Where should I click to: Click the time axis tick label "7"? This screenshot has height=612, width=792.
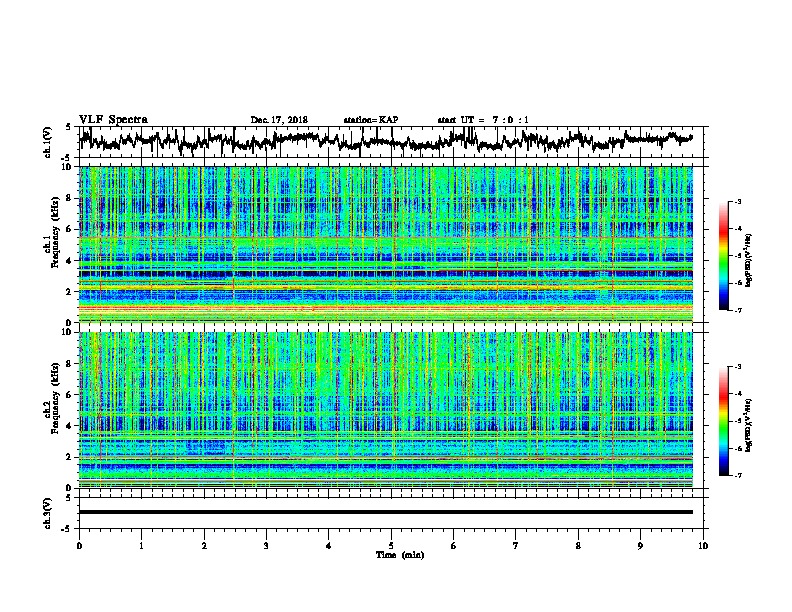point(516,545)
